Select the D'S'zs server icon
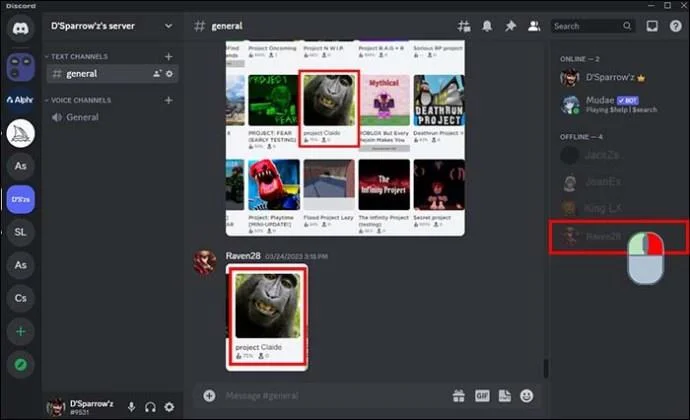This screenshot has width=690, height=420. [x=20, y=199]
